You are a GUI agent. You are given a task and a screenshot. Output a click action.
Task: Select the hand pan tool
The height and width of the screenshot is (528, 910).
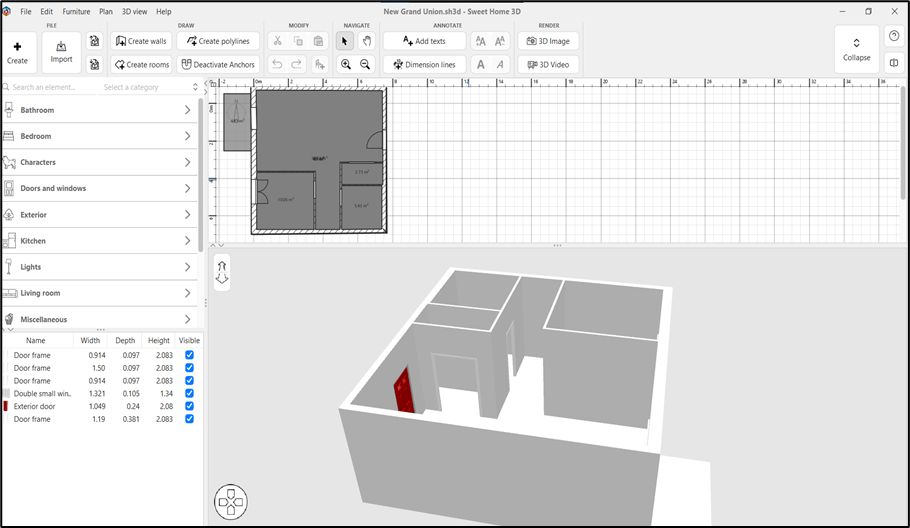366,41
